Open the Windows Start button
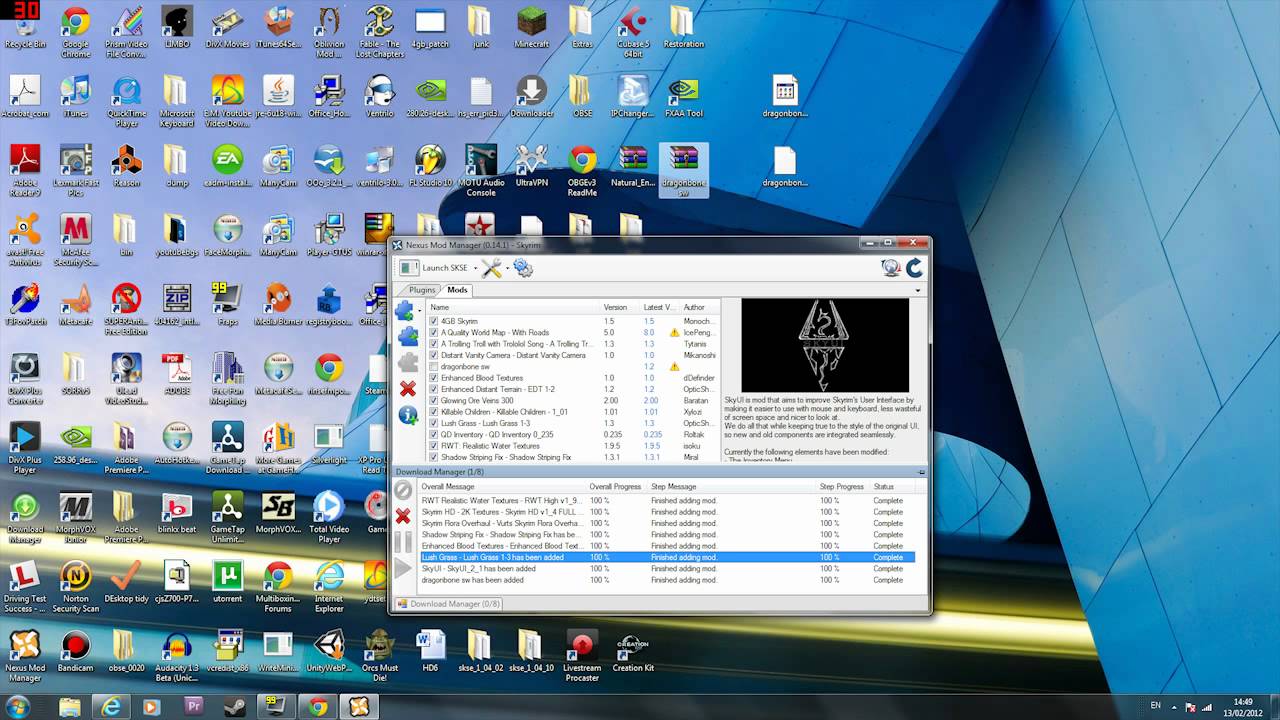The image size is (1280, 720). pyautogui.click(x=18, y=707)
